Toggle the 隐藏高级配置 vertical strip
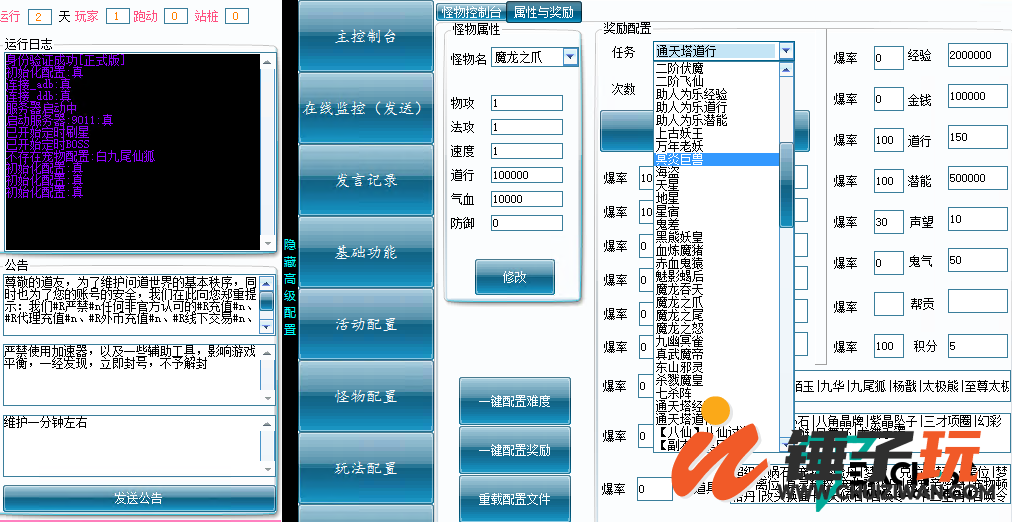The height and width of the screenshot is (522, 1012). click(289, 286)
